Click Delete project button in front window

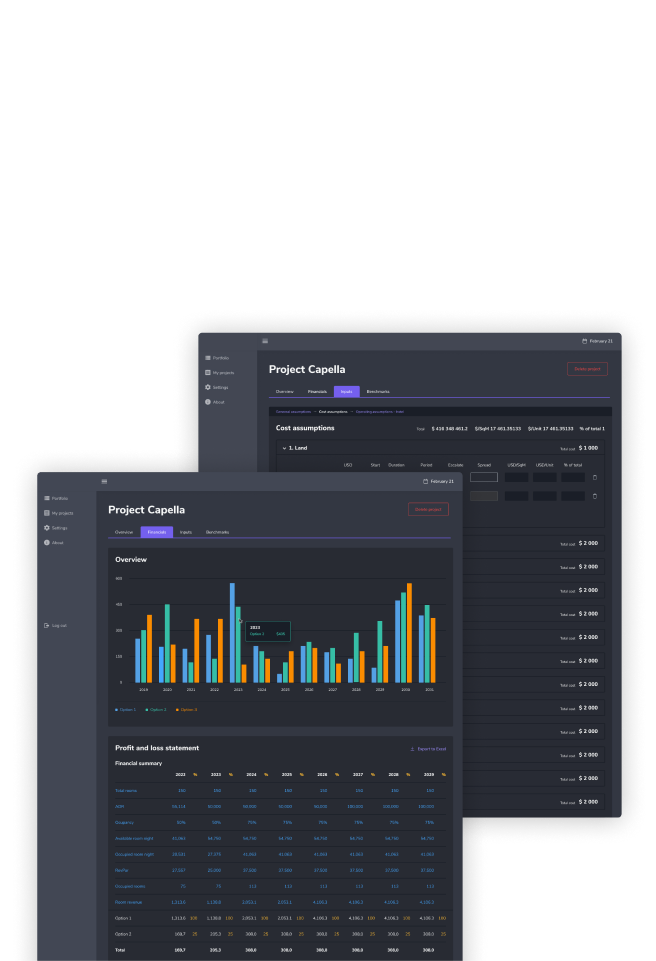coord(428,509)
